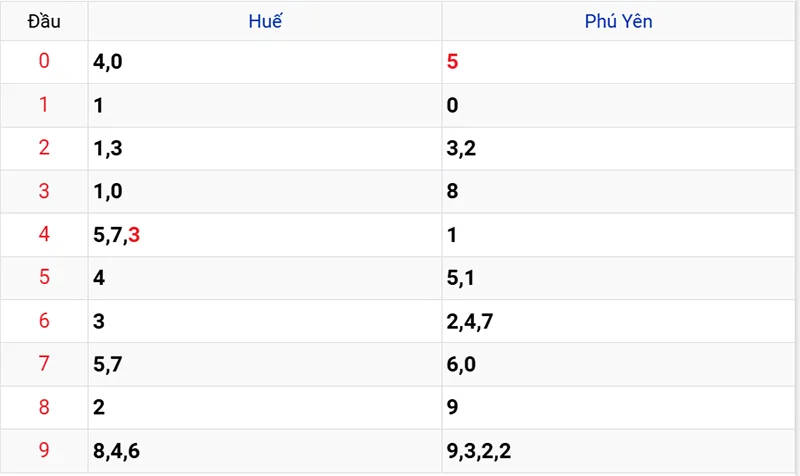800x476 pixels.
Task: Click the red 3 in Huế row 4
Action: 134,235
